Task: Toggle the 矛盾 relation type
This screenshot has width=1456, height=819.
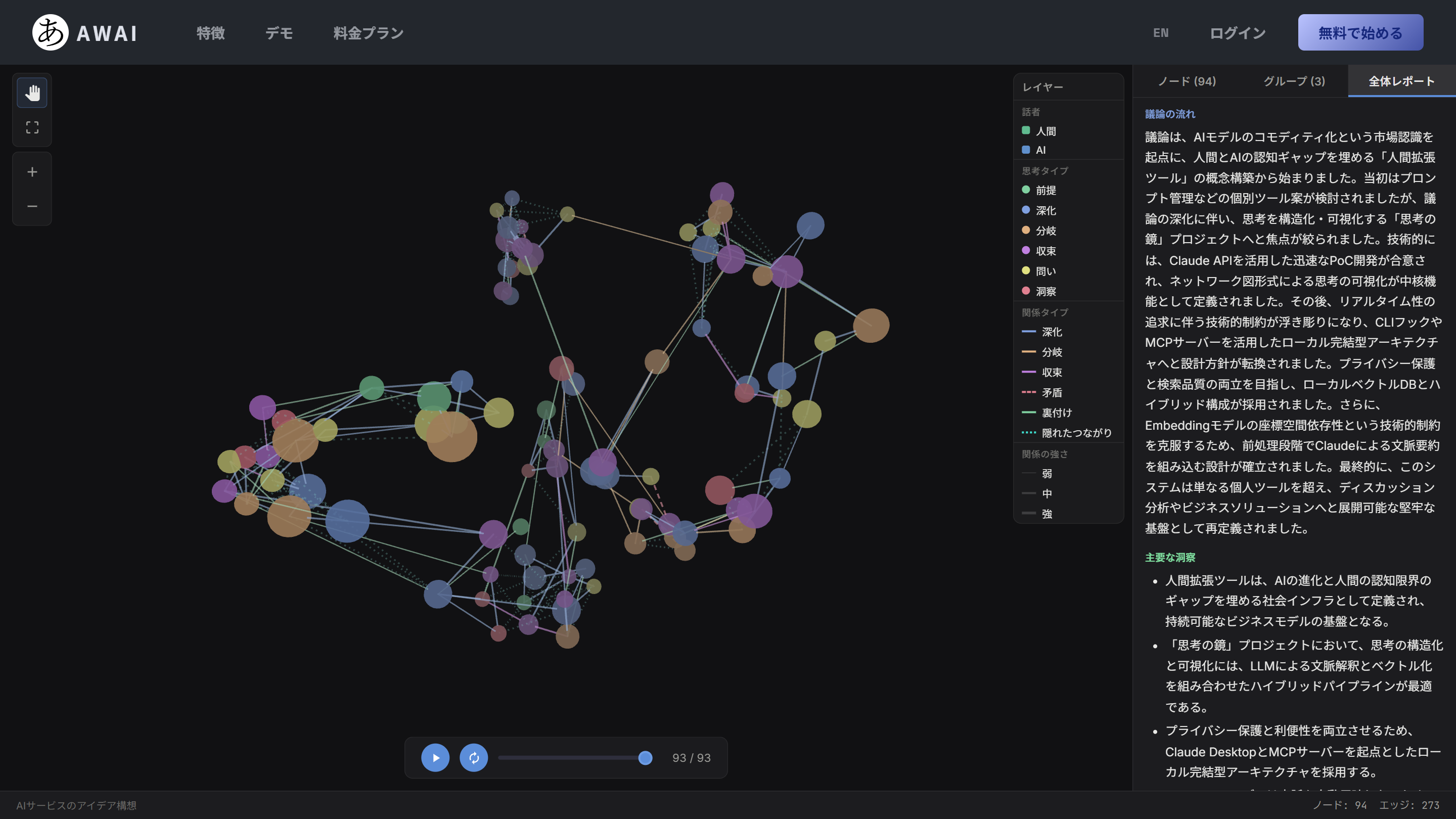Action: 1042,392
